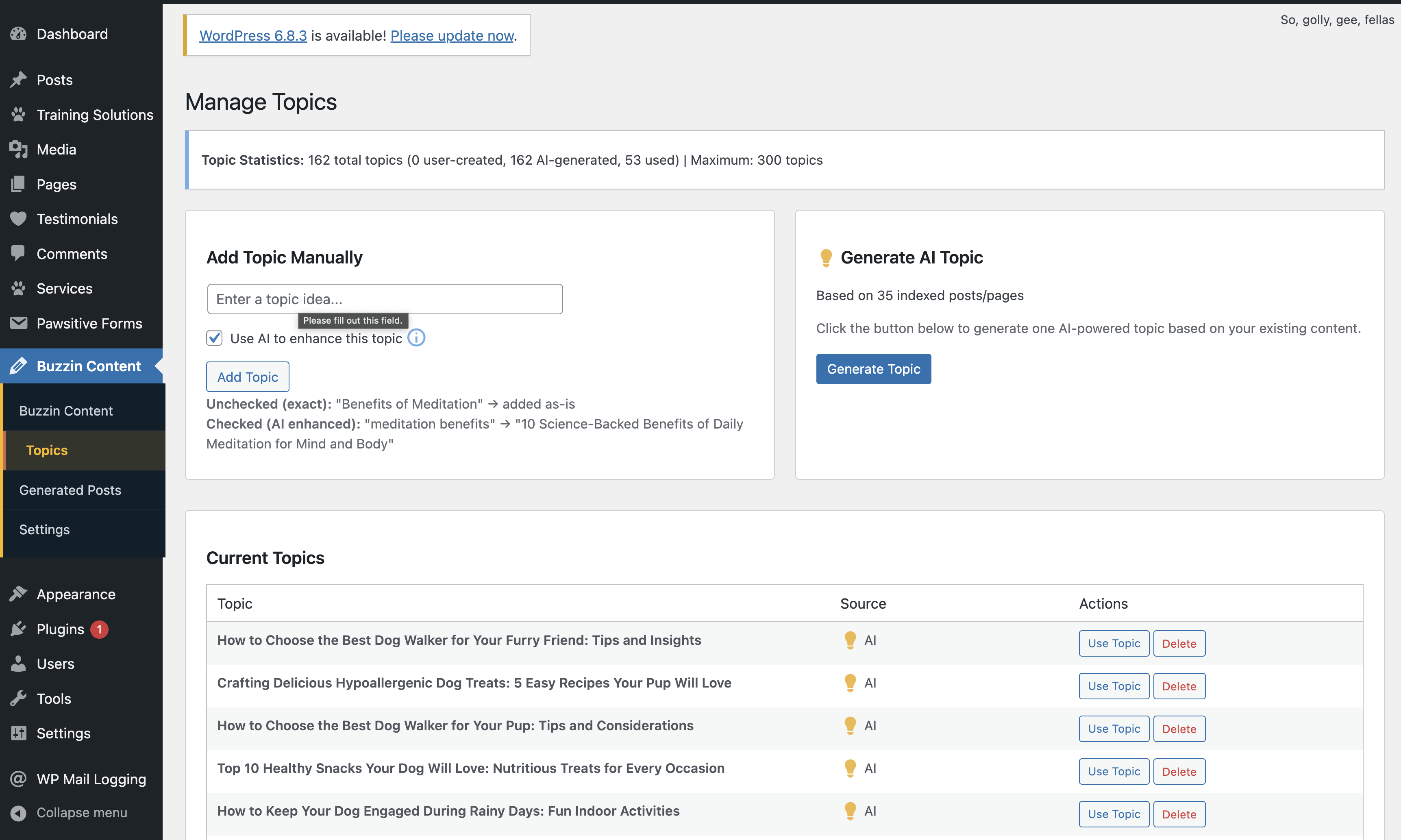Open Topics under Buzzin Content

[x=46, y=450]
